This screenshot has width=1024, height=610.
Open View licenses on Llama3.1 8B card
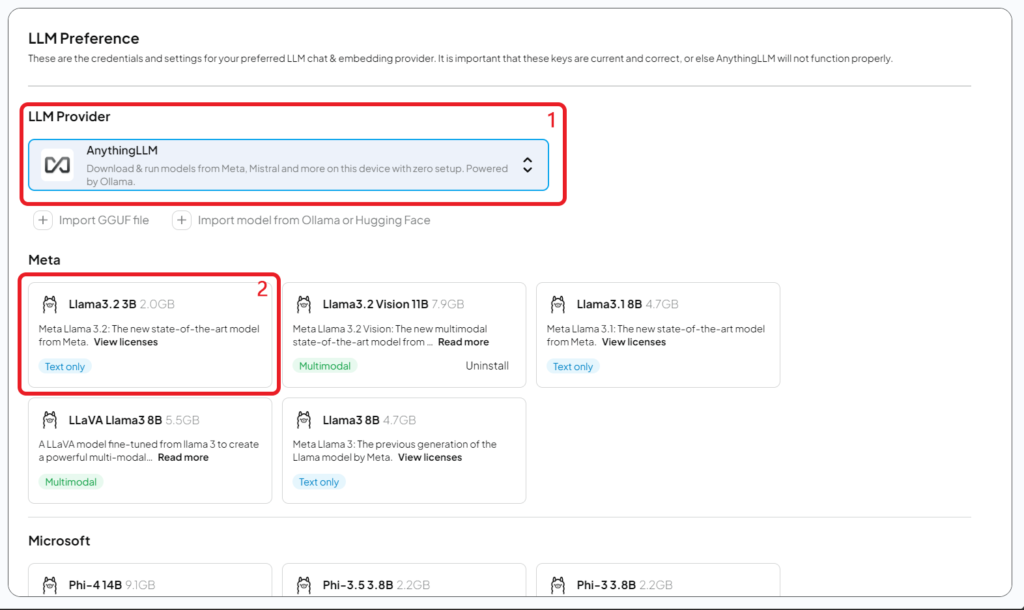633,342
